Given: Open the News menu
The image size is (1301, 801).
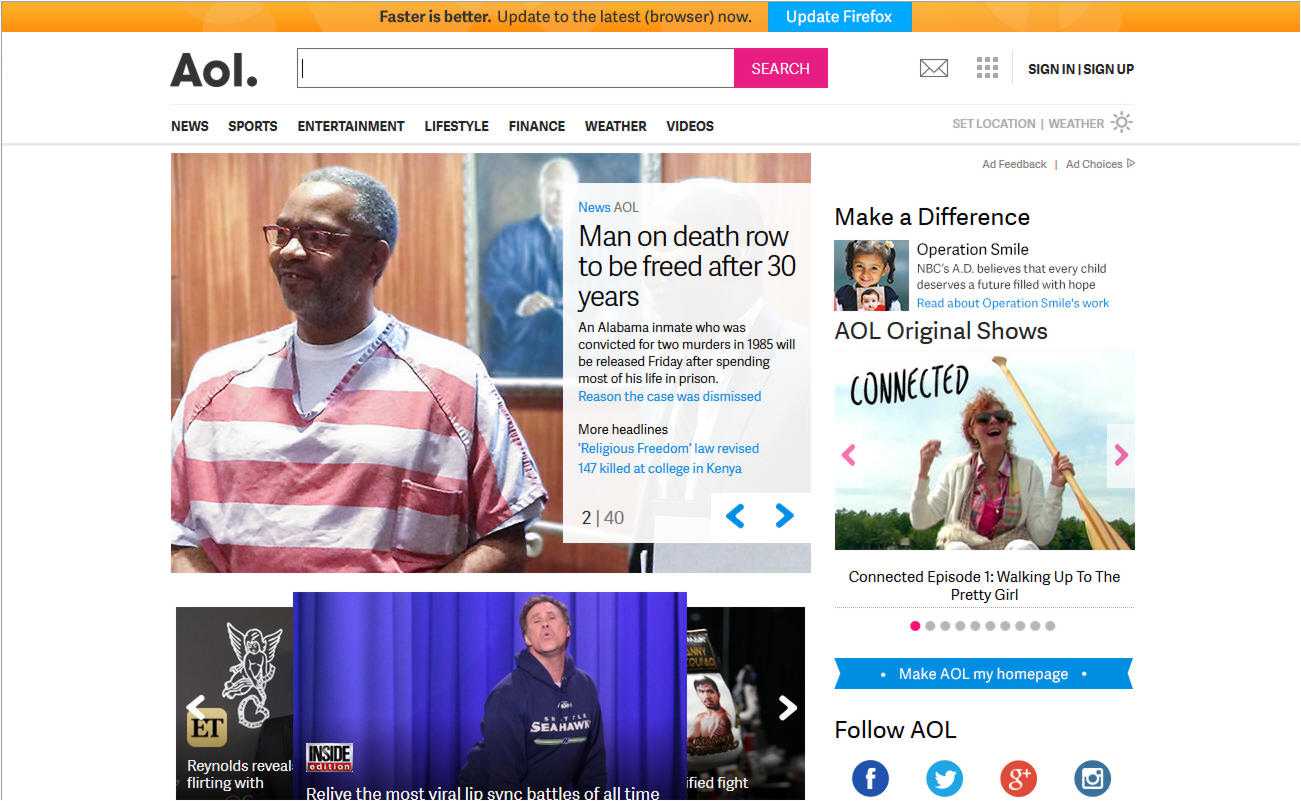Looking at the screenshot, I should [x=190, y=126].
